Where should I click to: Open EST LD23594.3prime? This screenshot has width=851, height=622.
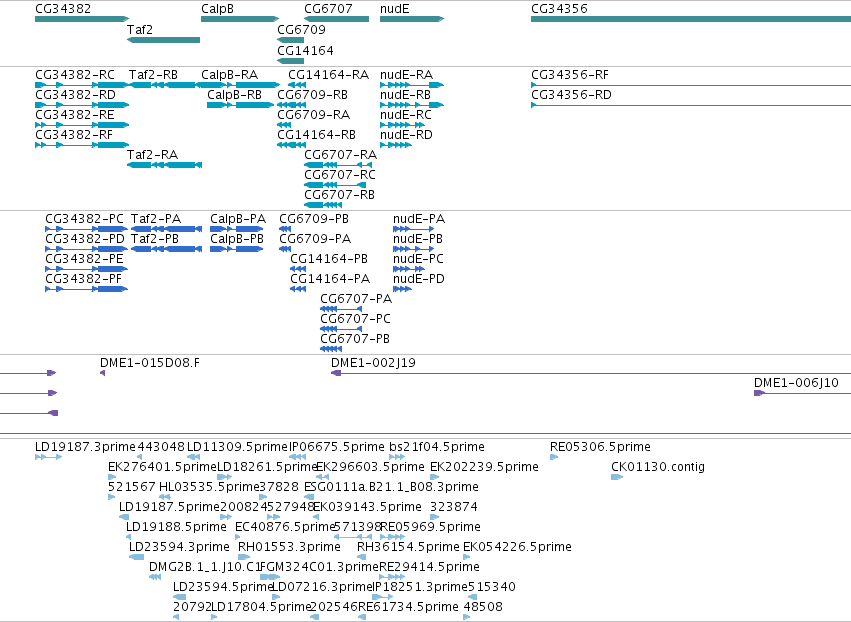click(179, 547)
